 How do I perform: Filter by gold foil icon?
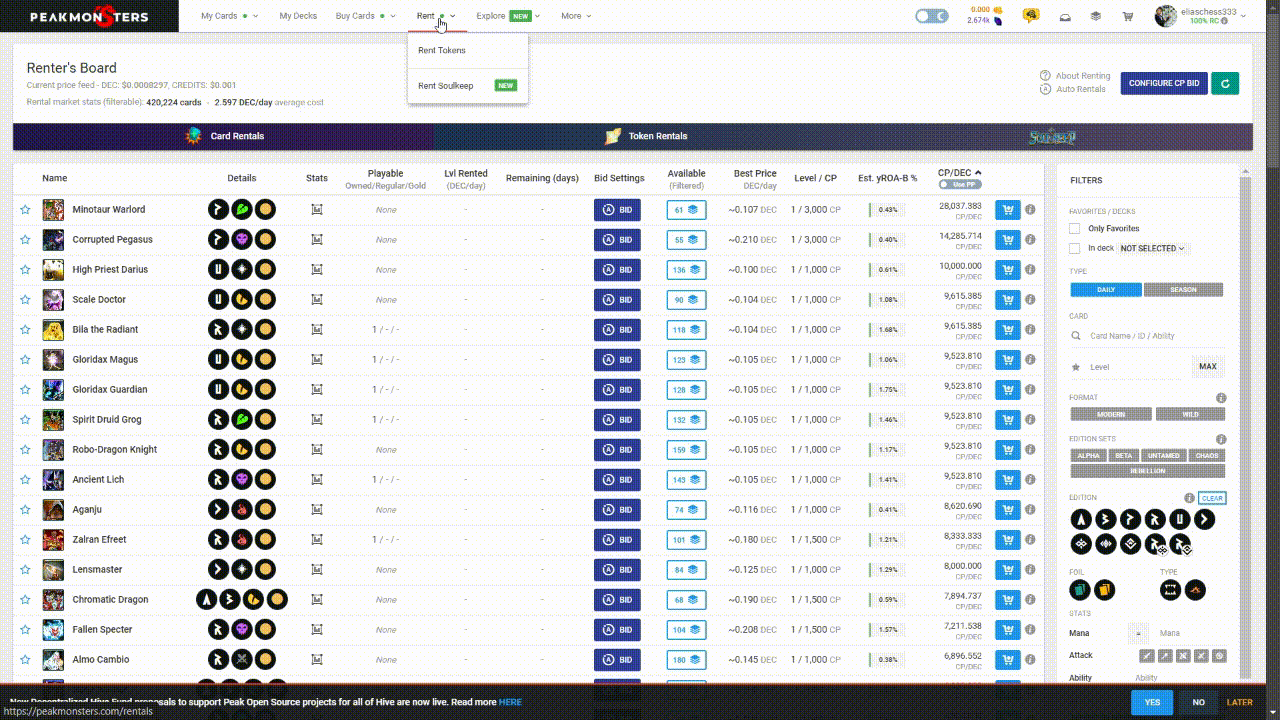click(1104, 590)
